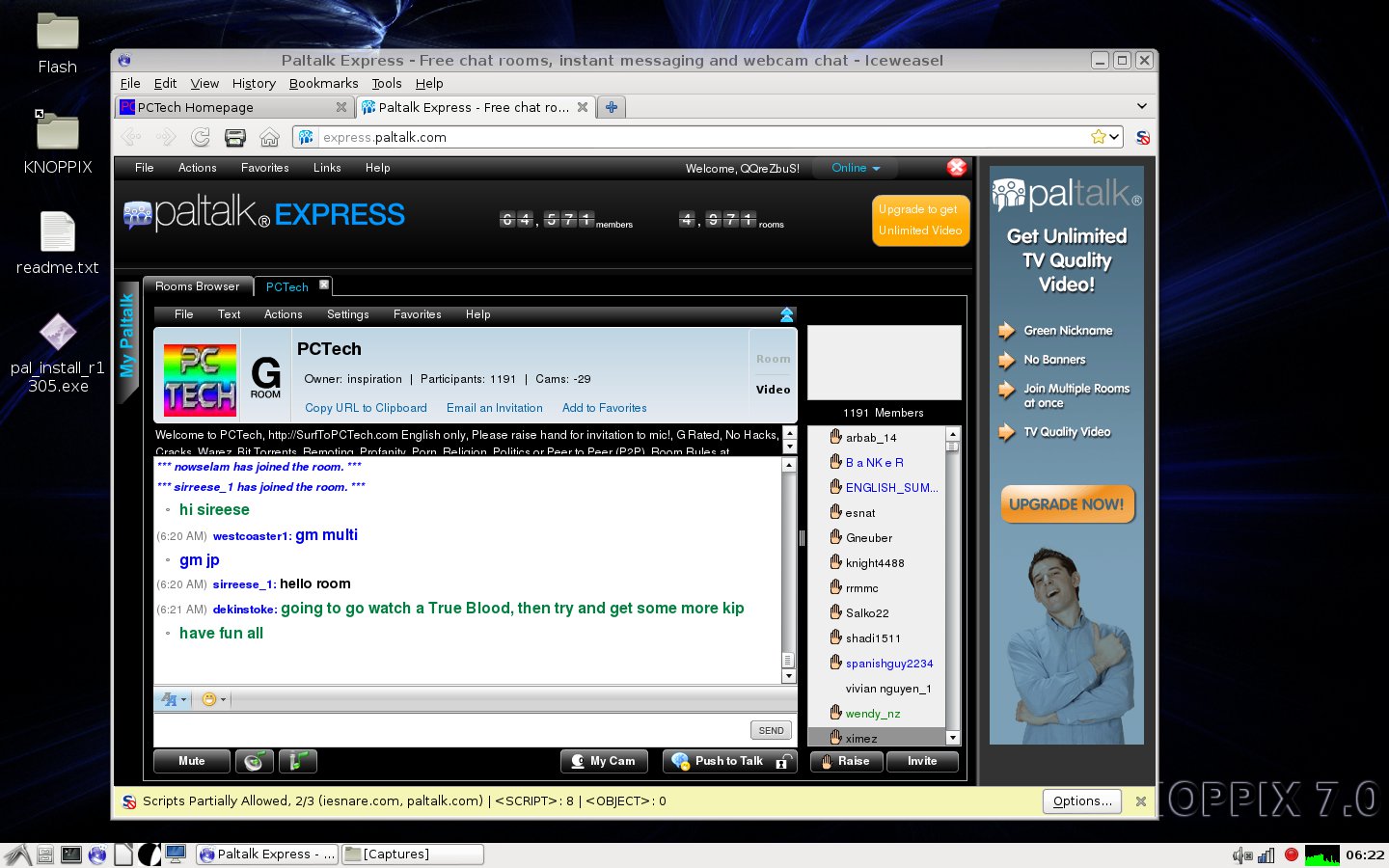Open the smiley emoticon picker
The height and width of the screenshot is (868, 1389).
208,699
